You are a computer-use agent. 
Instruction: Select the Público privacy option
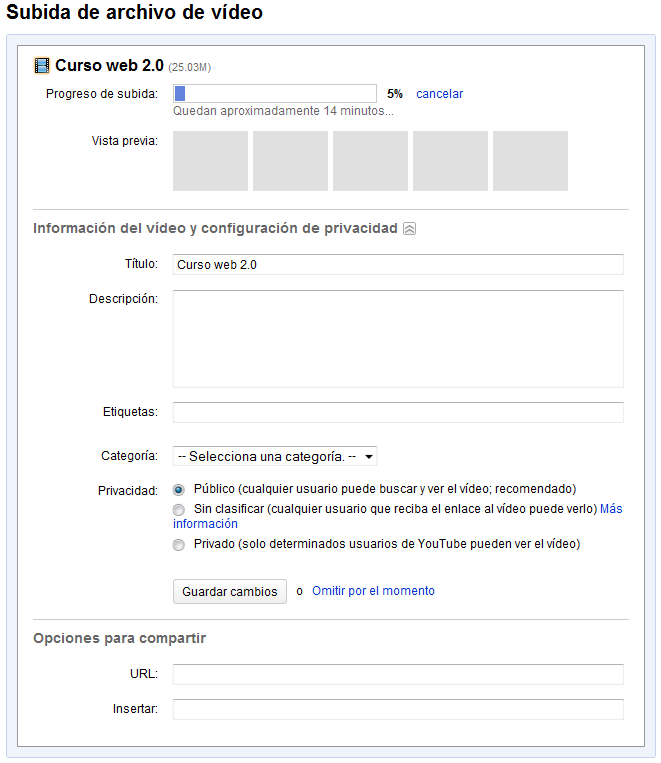(179, 490)
